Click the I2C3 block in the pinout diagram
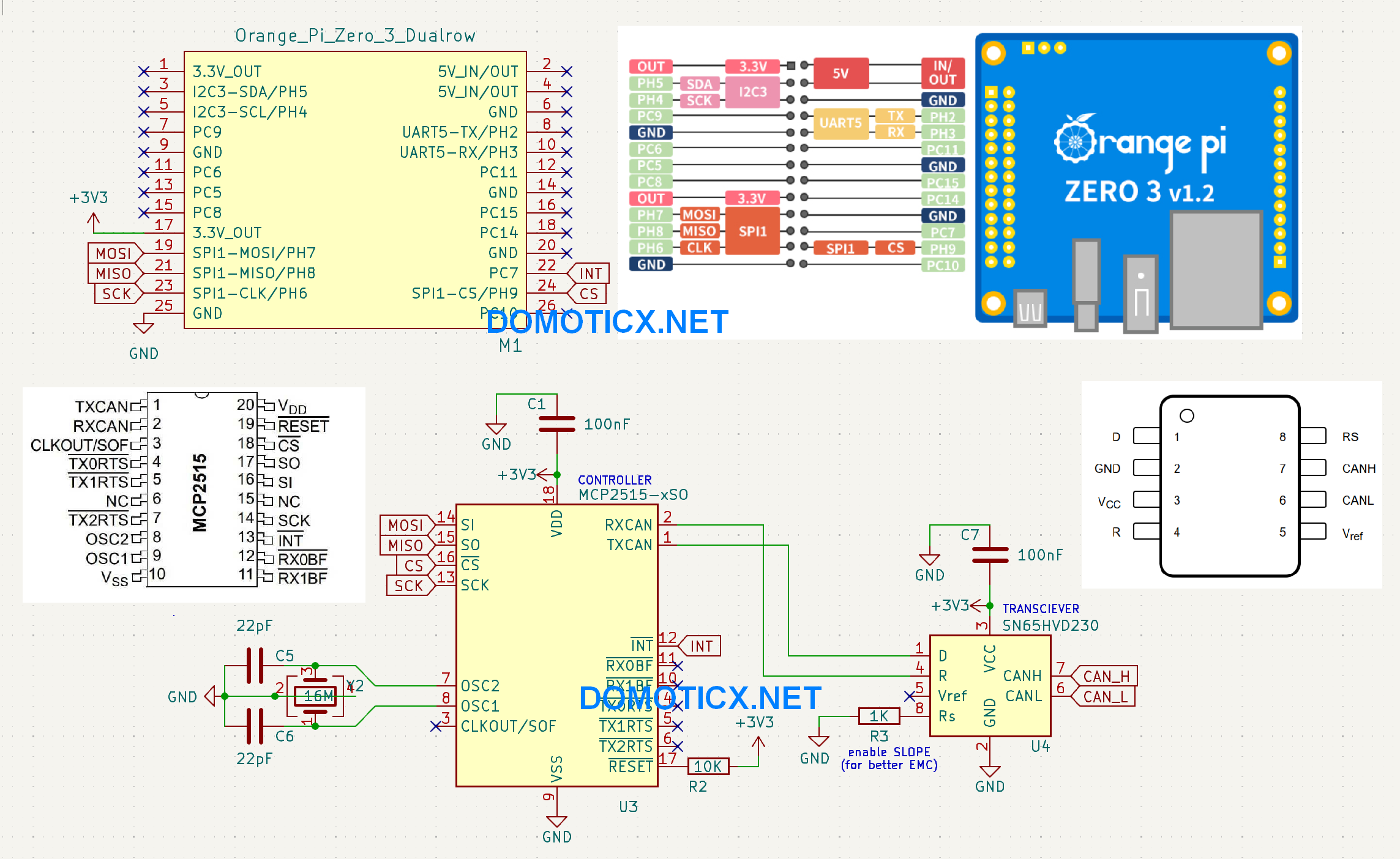Image resolution: width=1400 pixels, height=859 pixels. tap(752, 92)
